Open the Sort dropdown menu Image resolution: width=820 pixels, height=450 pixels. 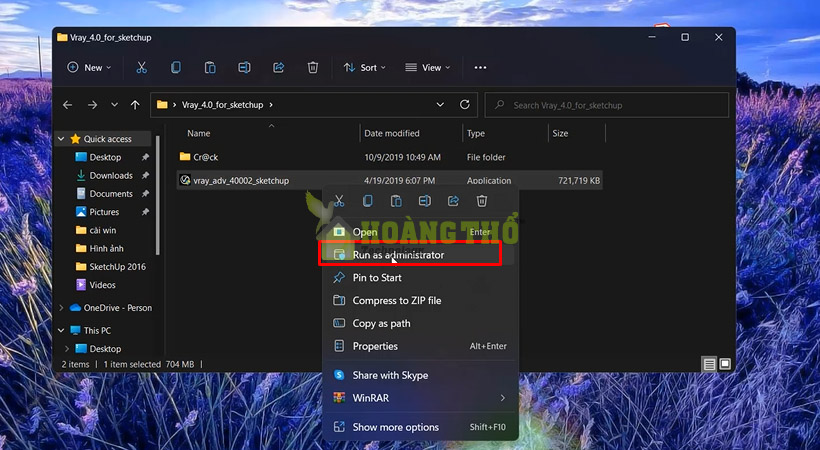[365, 68]
